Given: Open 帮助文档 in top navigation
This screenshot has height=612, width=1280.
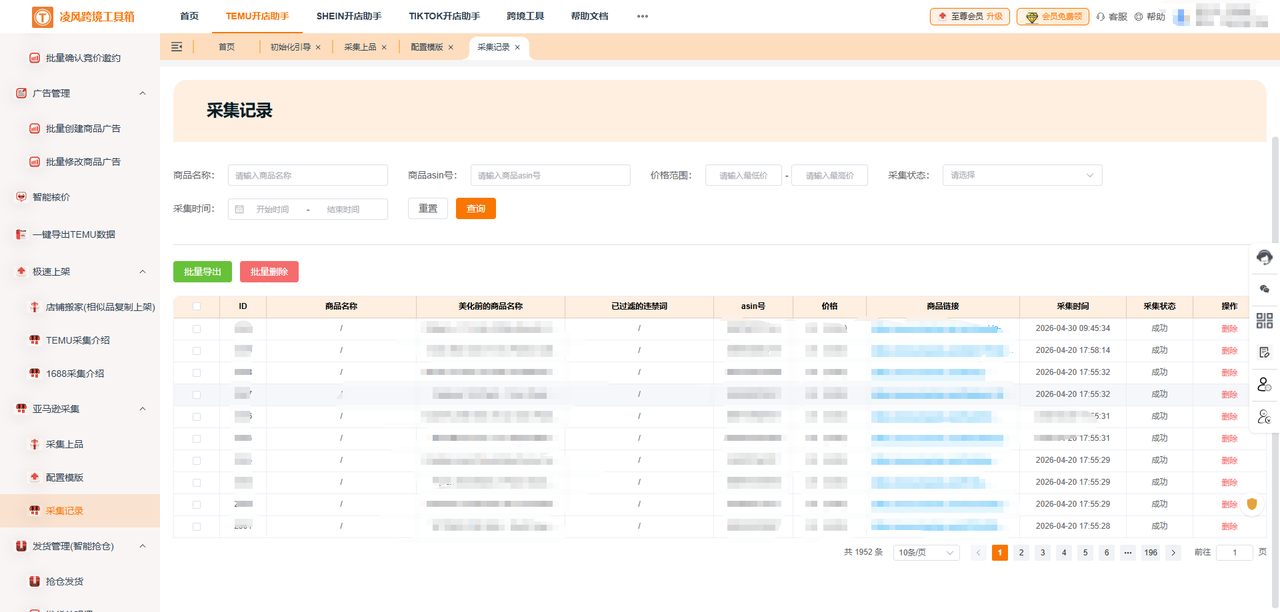Looking at the screenshot, I should click(x=589, y=17).
